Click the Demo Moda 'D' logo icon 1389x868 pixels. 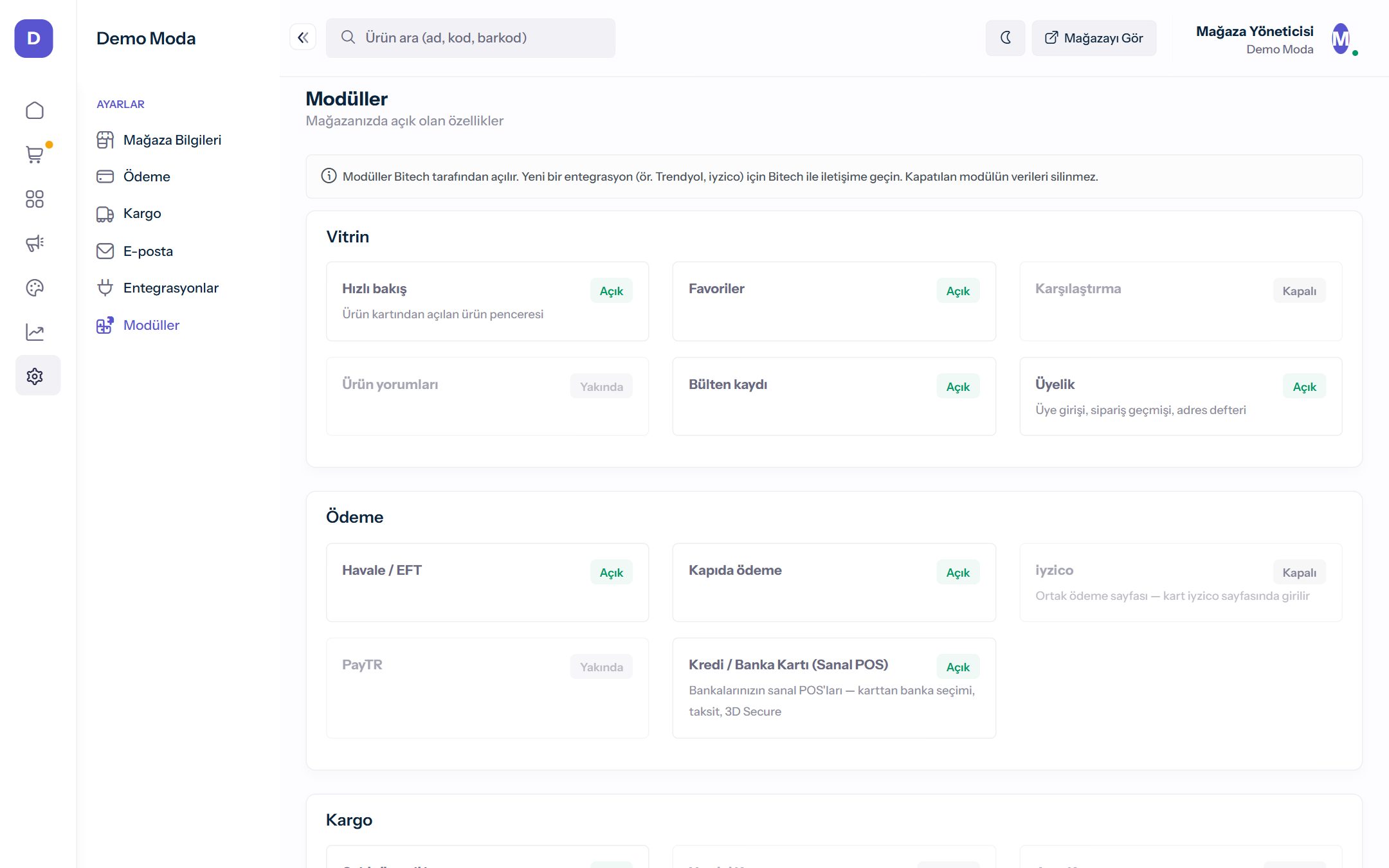(33, 39)
